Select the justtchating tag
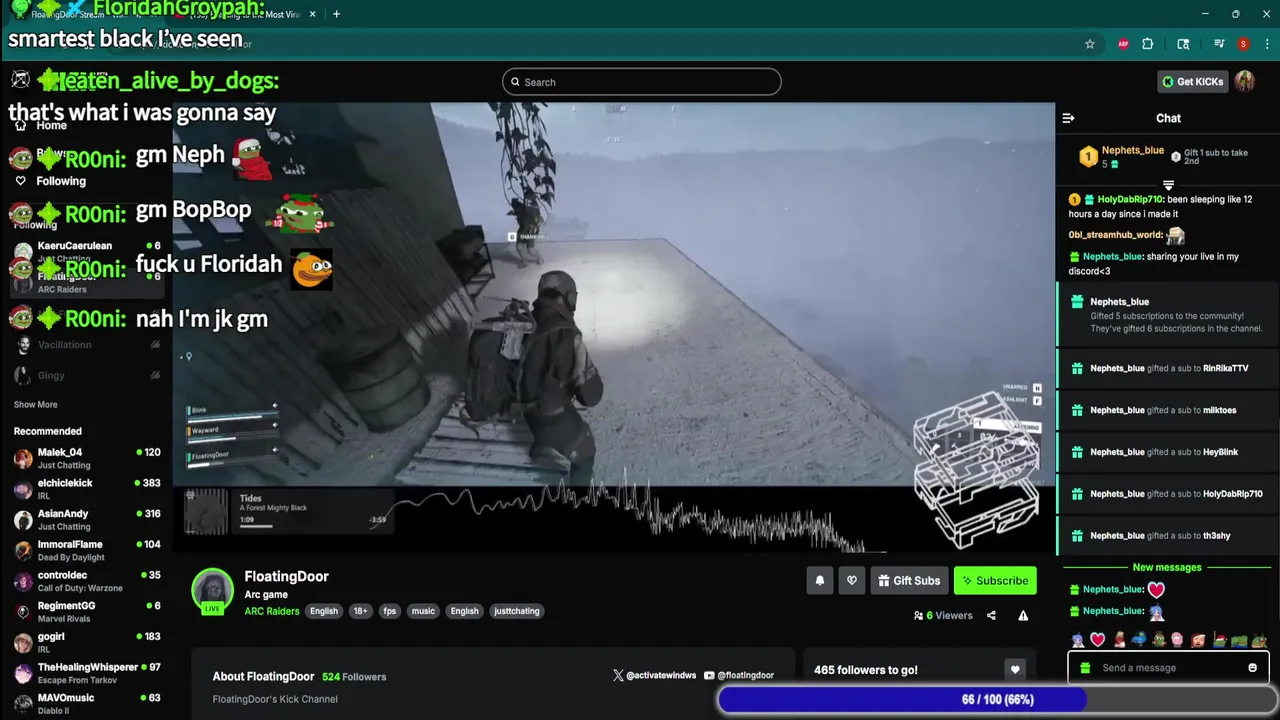This screenshot has height=720, width=1280. tap(517, 611)
